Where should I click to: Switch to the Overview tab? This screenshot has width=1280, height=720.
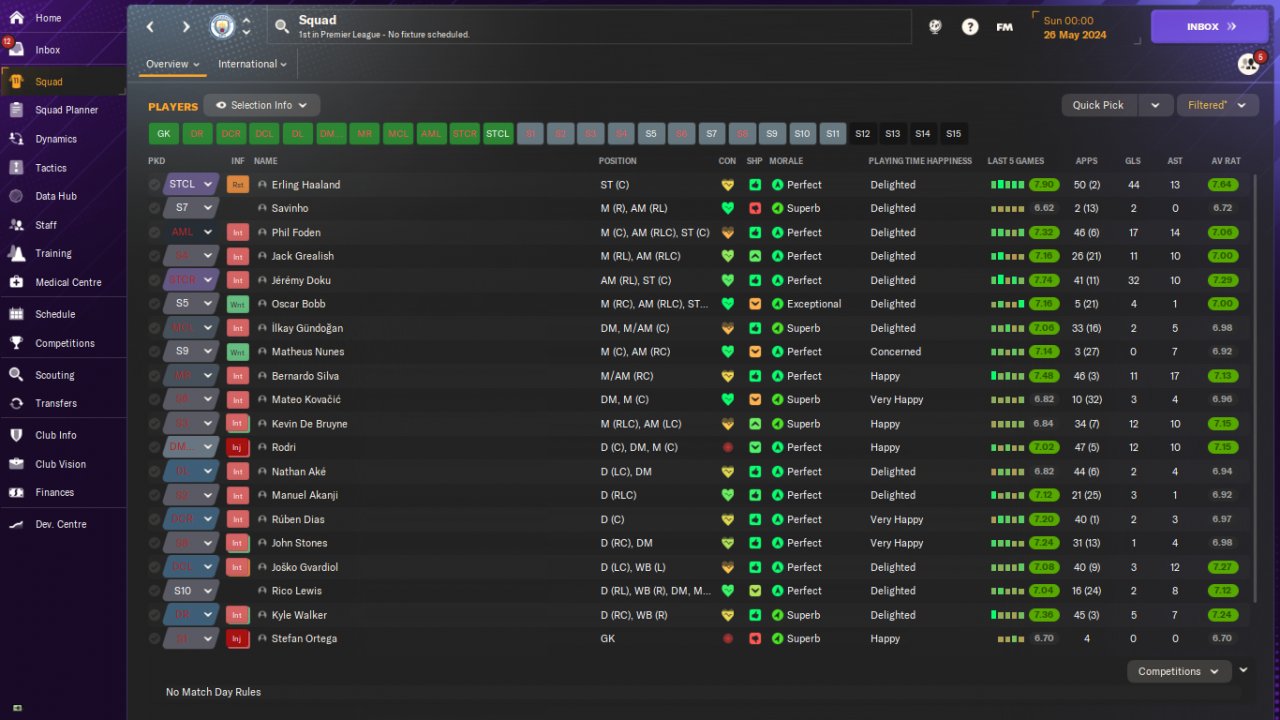[x=173, y=64]
